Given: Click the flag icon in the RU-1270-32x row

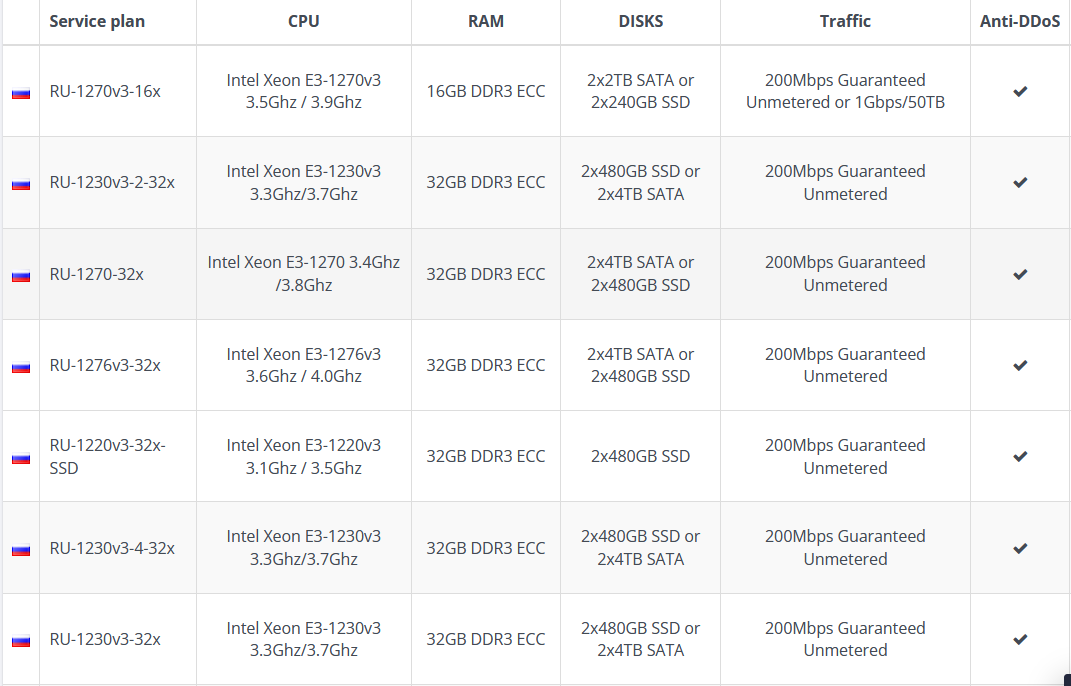Looking at the screenshot, I should (21, 275).
